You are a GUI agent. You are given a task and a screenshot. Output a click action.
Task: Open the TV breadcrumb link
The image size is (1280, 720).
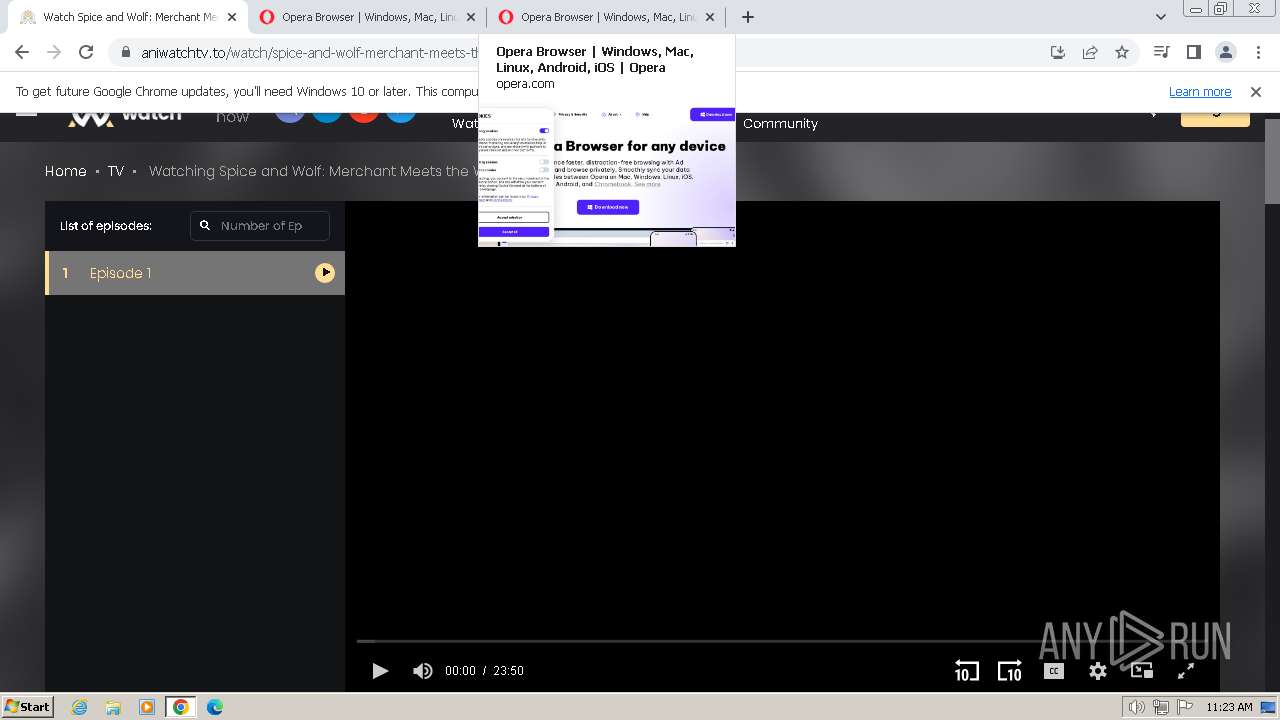116,171
